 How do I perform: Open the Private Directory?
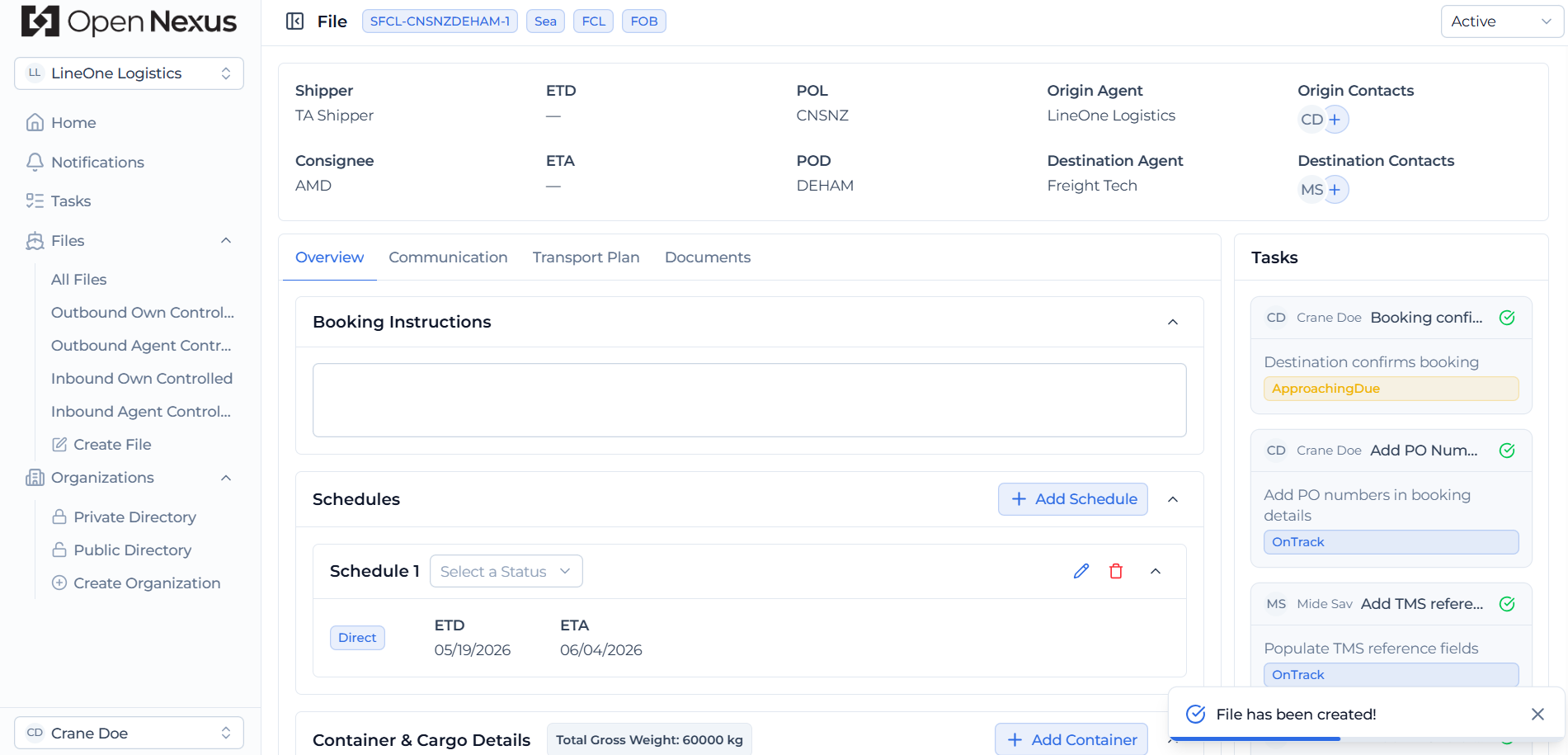[x=125, y=517]
